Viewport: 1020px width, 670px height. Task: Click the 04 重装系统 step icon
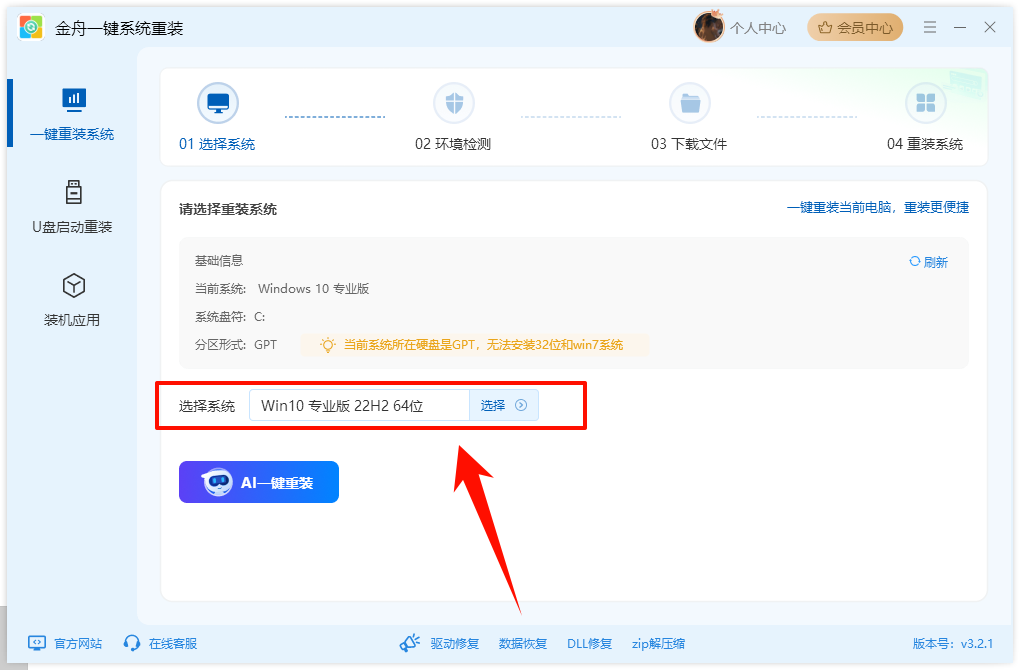[x=926, y=102]
